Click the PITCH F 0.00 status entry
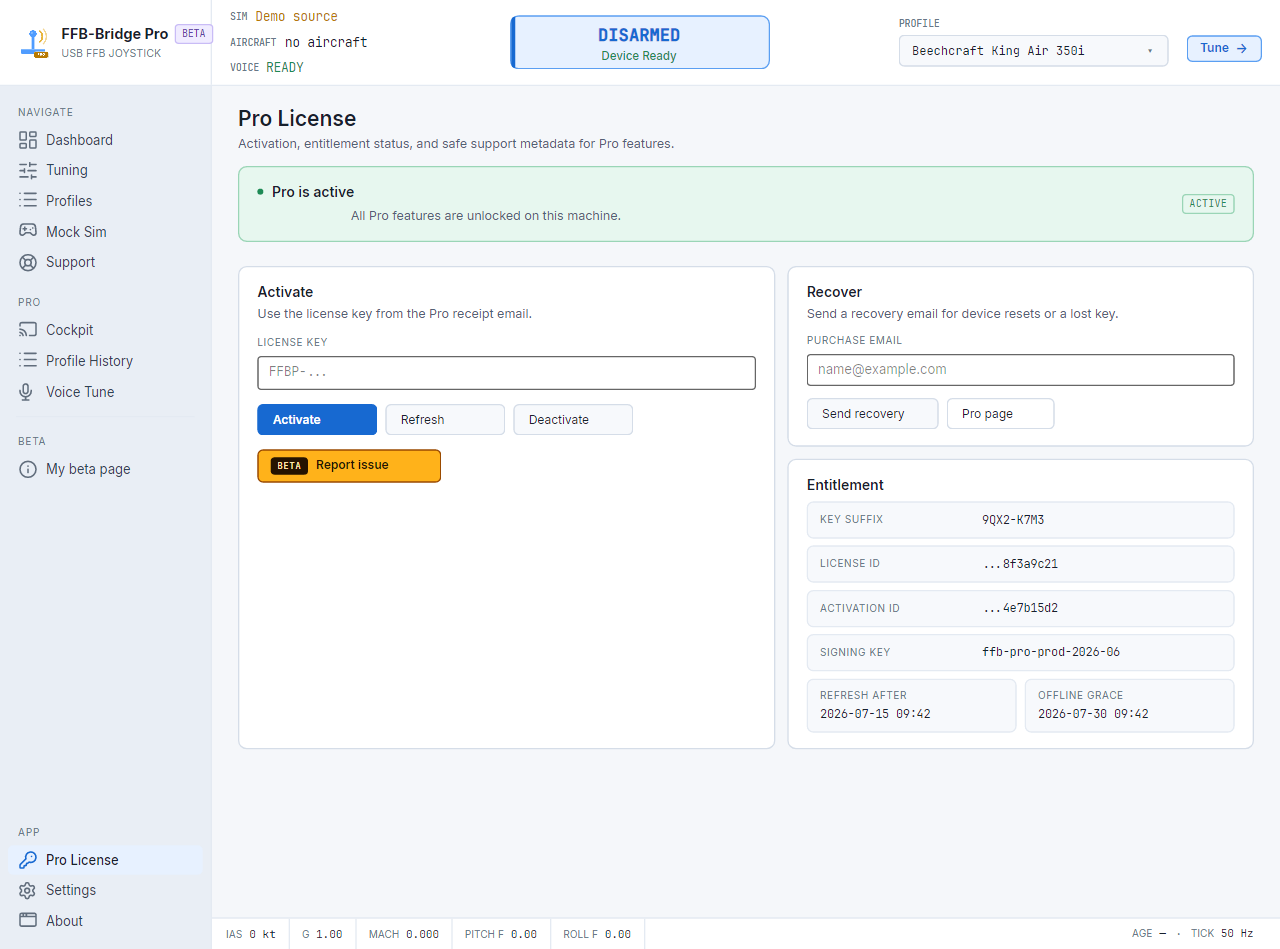 [501, 934]
